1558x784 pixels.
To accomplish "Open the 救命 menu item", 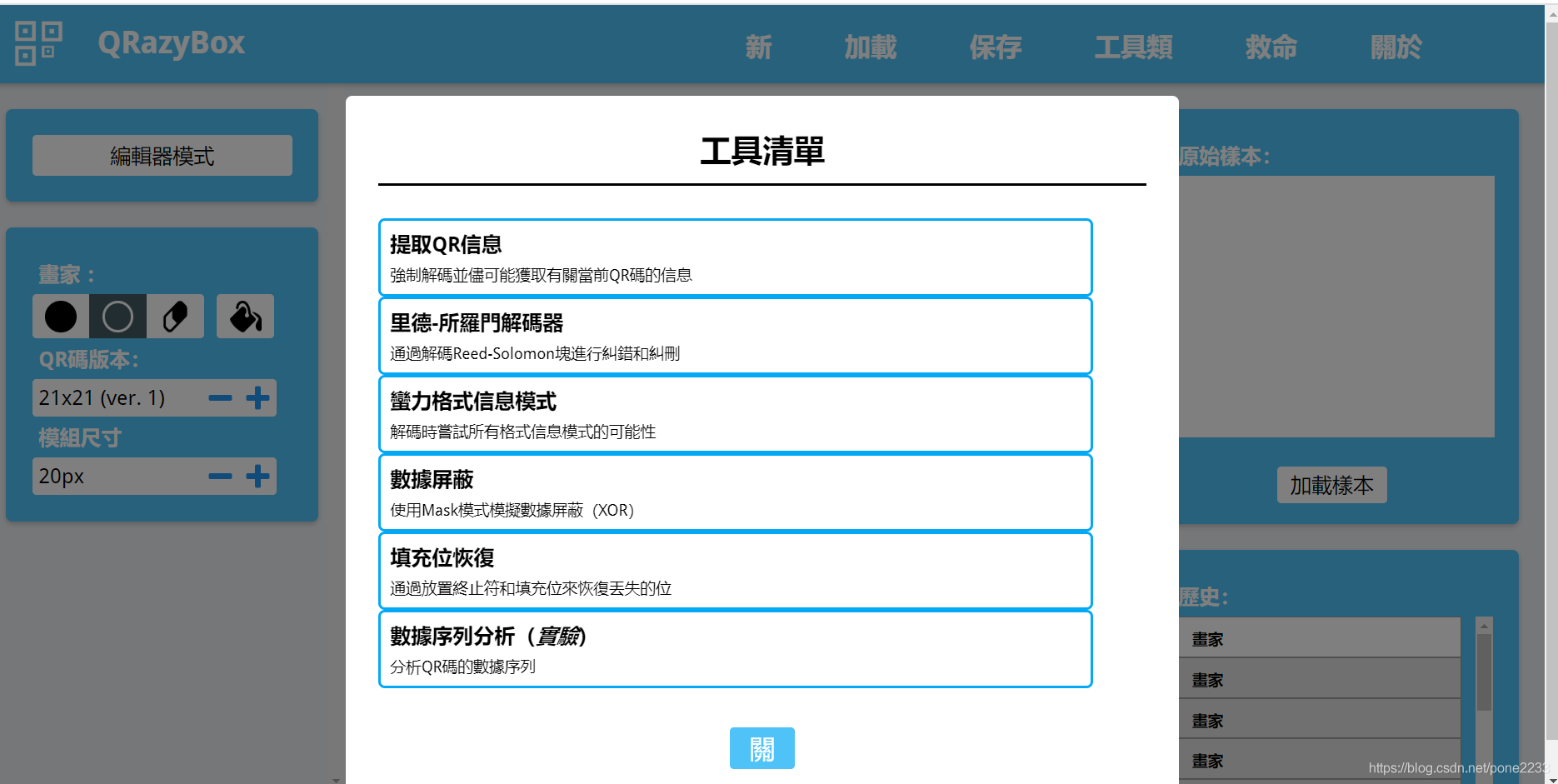I will (x=1271, y=47).
